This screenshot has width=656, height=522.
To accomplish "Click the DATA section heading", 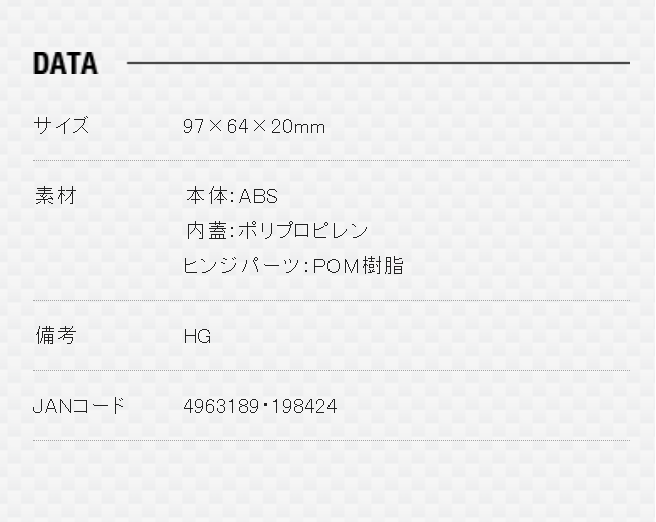I will tap(65, 64).
